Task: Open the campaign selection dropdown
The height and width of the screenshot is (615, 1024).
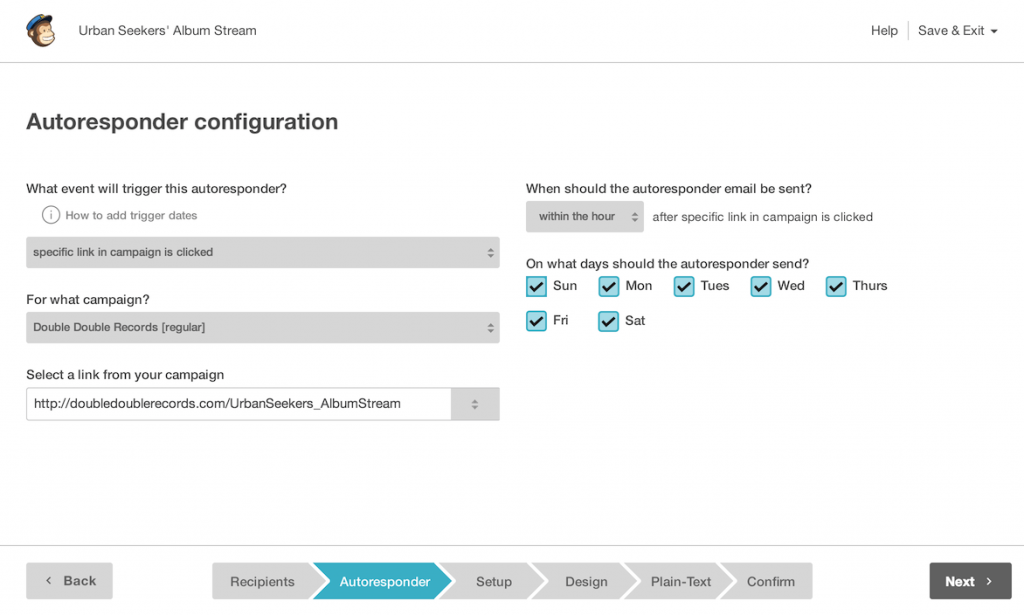Action: [262, 327]
